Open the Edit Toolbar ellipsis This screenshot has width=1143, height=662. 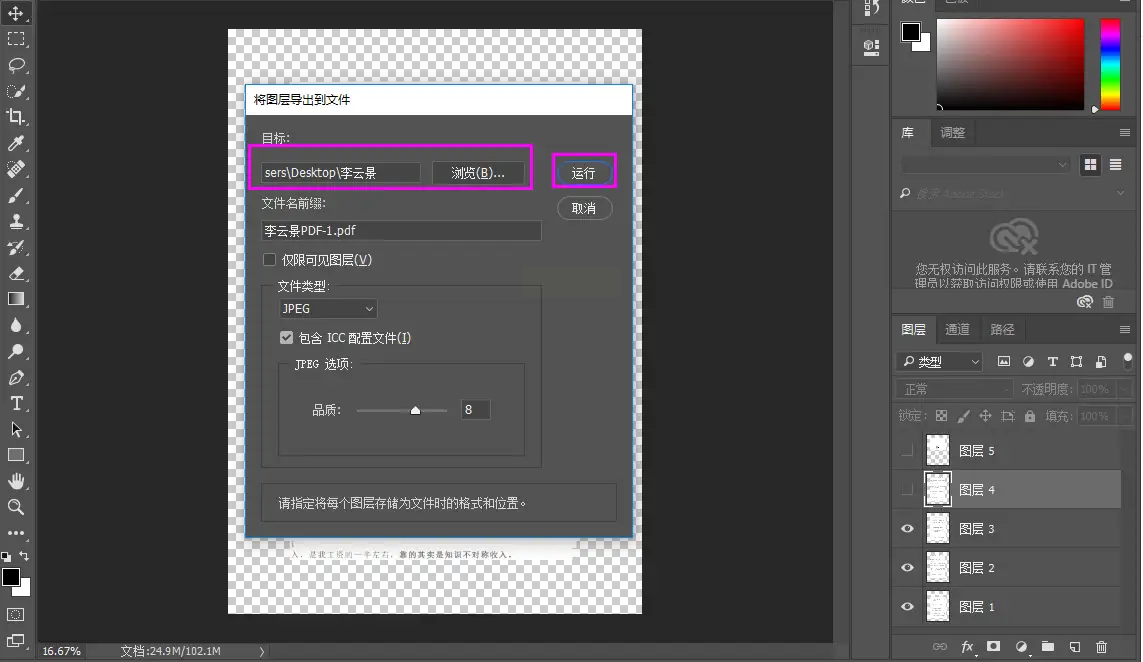click(x=15, y=533)
